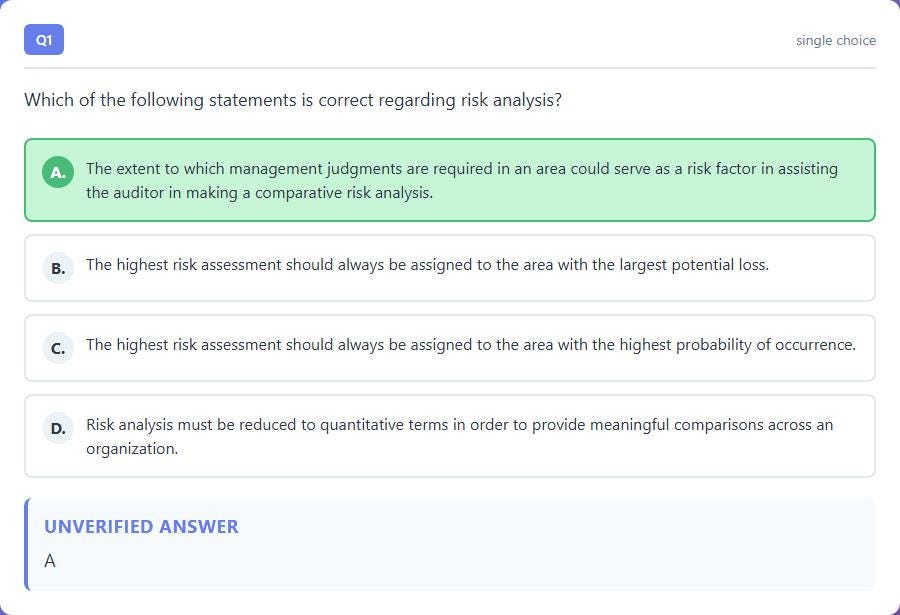Click the 'single choice' question type label

(836, 40)
